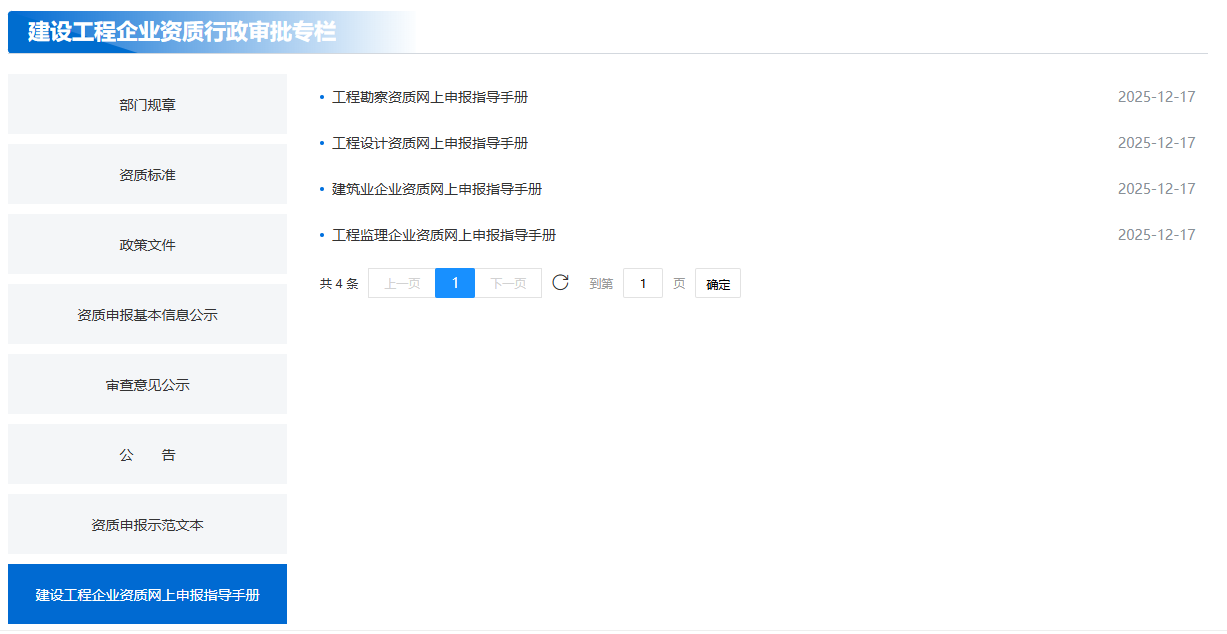Viewport: 1227px width, 634px height.
Task: Switch to the 资质标准 tab
Action: coord(147,174)
